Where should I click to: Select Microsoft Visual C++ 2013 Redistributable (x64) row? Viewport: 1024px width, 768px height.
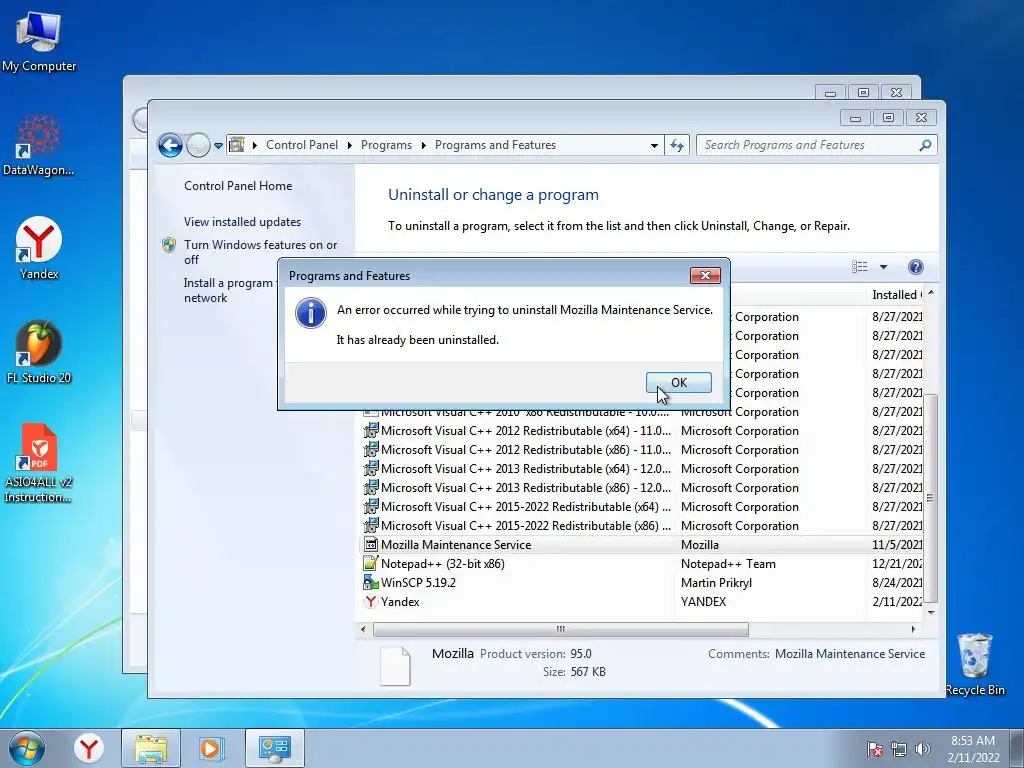pyautogui.click(x=642, y=469)
